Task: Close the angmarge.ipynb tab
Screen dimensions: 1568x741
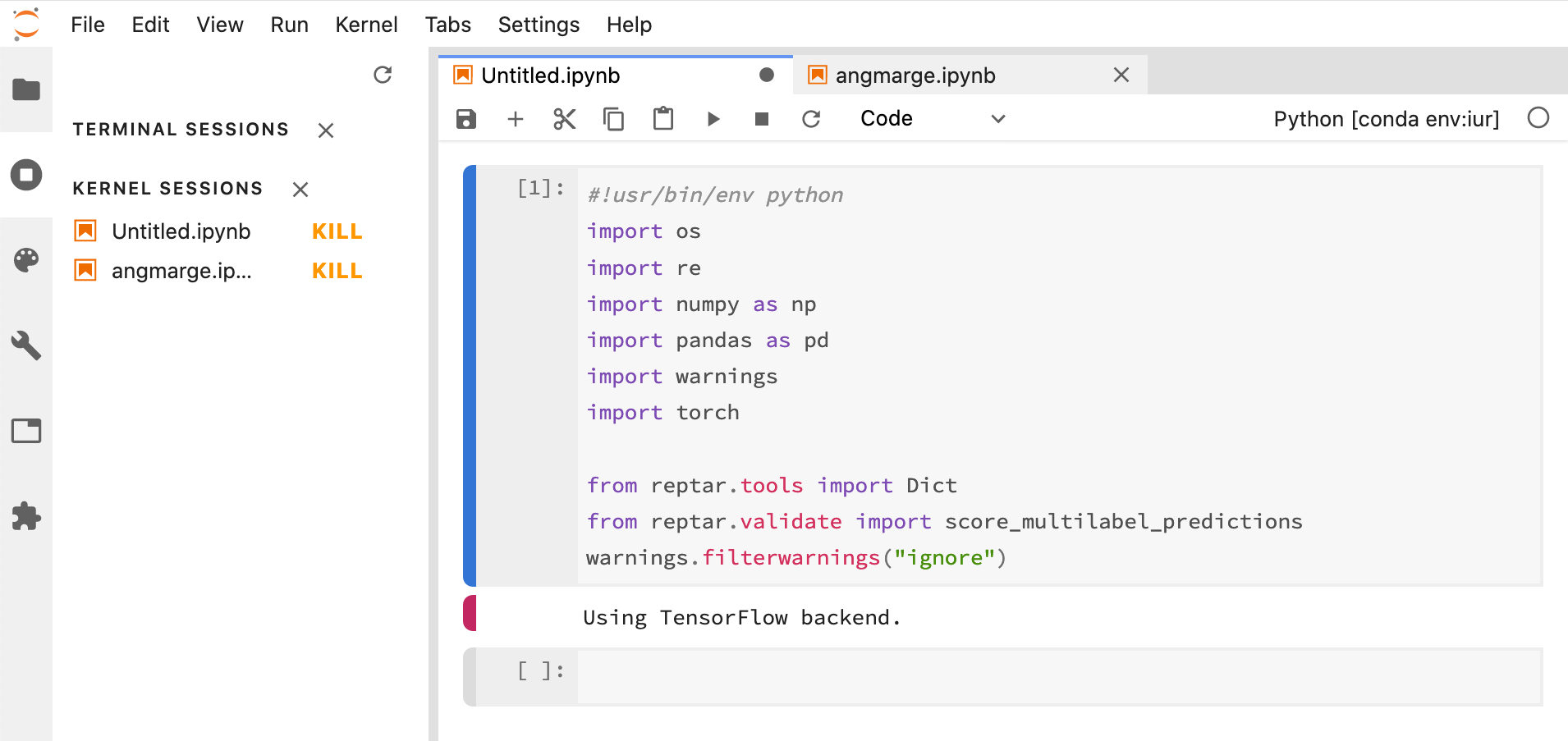Action: pyautogui.click(x=1121, y=75)
